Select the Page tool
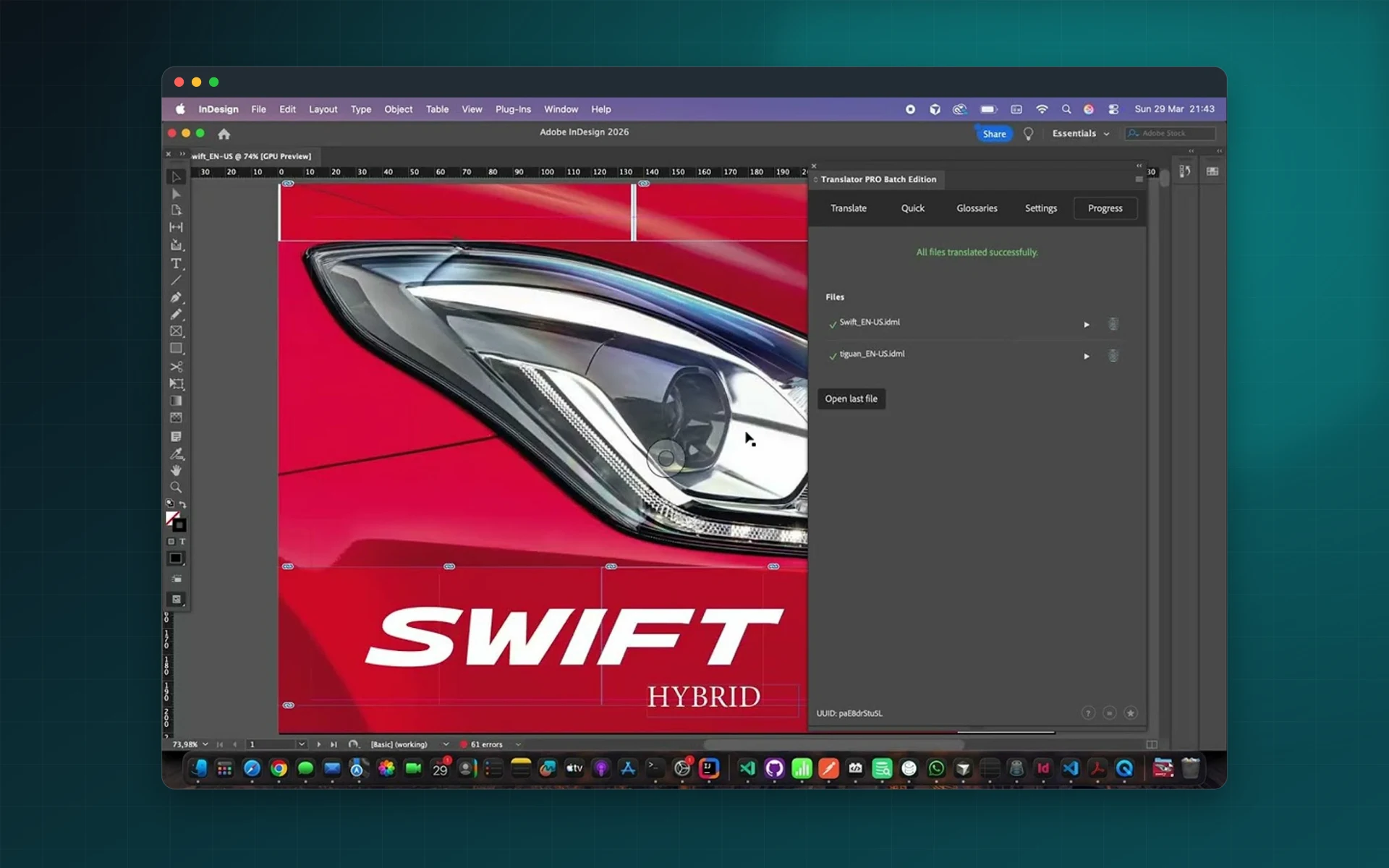This screenshot has height=868, width=1389. tap(176, 210)
